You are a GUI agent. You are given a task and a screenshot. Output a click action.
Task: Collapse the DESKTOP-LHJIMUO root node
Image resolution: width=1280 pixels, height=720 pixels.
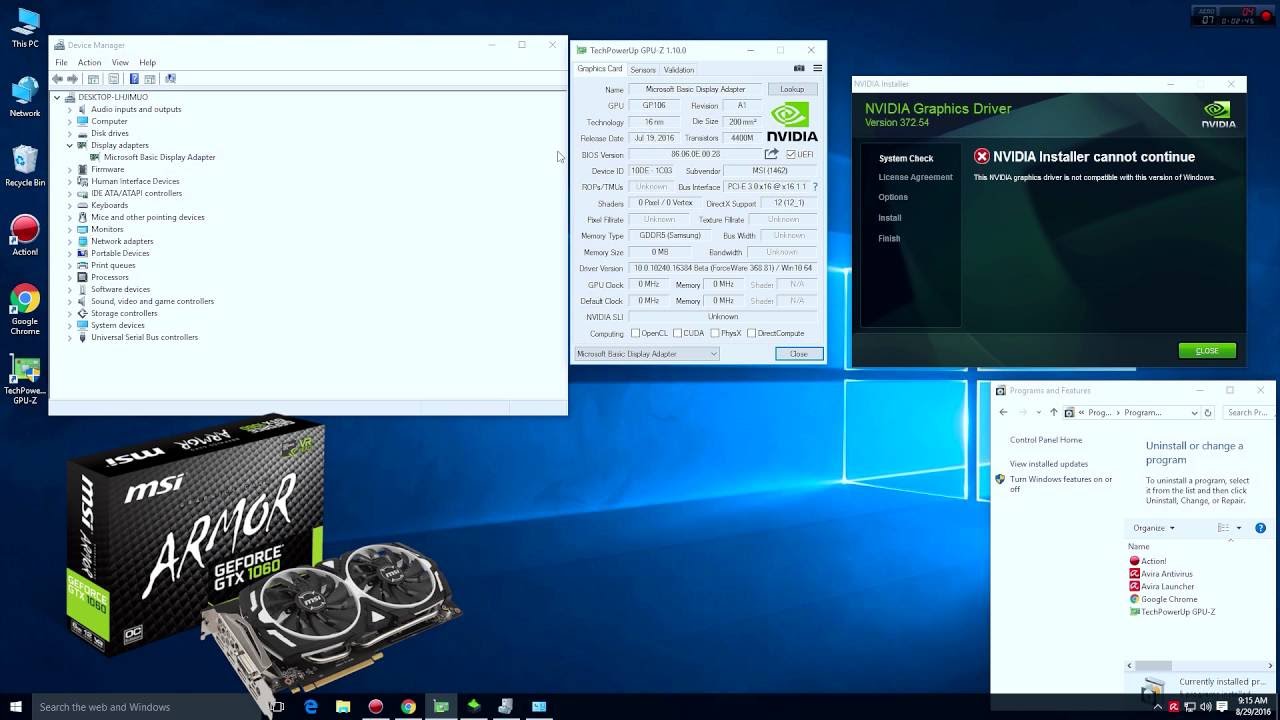pos(57,97)
